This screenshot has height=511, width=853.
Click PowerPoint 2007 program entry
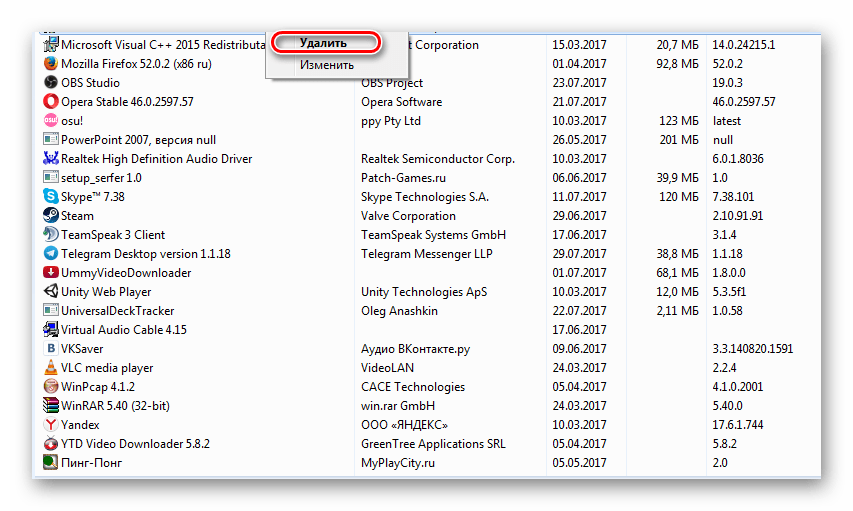click(x=138, y=140)
